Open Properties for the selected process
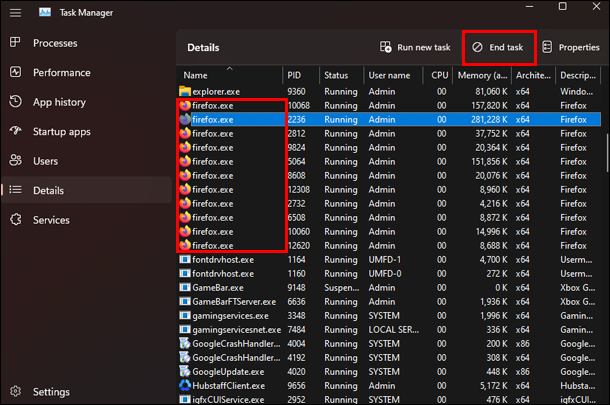This screenshot has width=610, height=405. click(571, 47)
